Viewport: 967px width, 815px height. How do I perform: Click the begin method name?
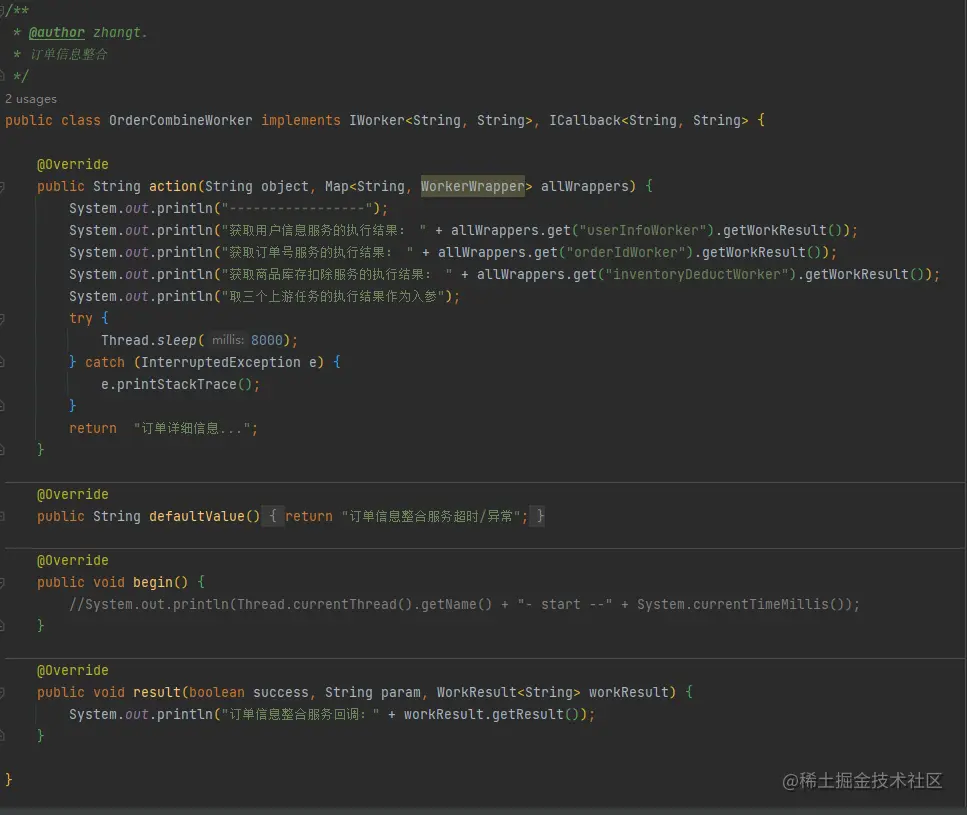point(153,582)
